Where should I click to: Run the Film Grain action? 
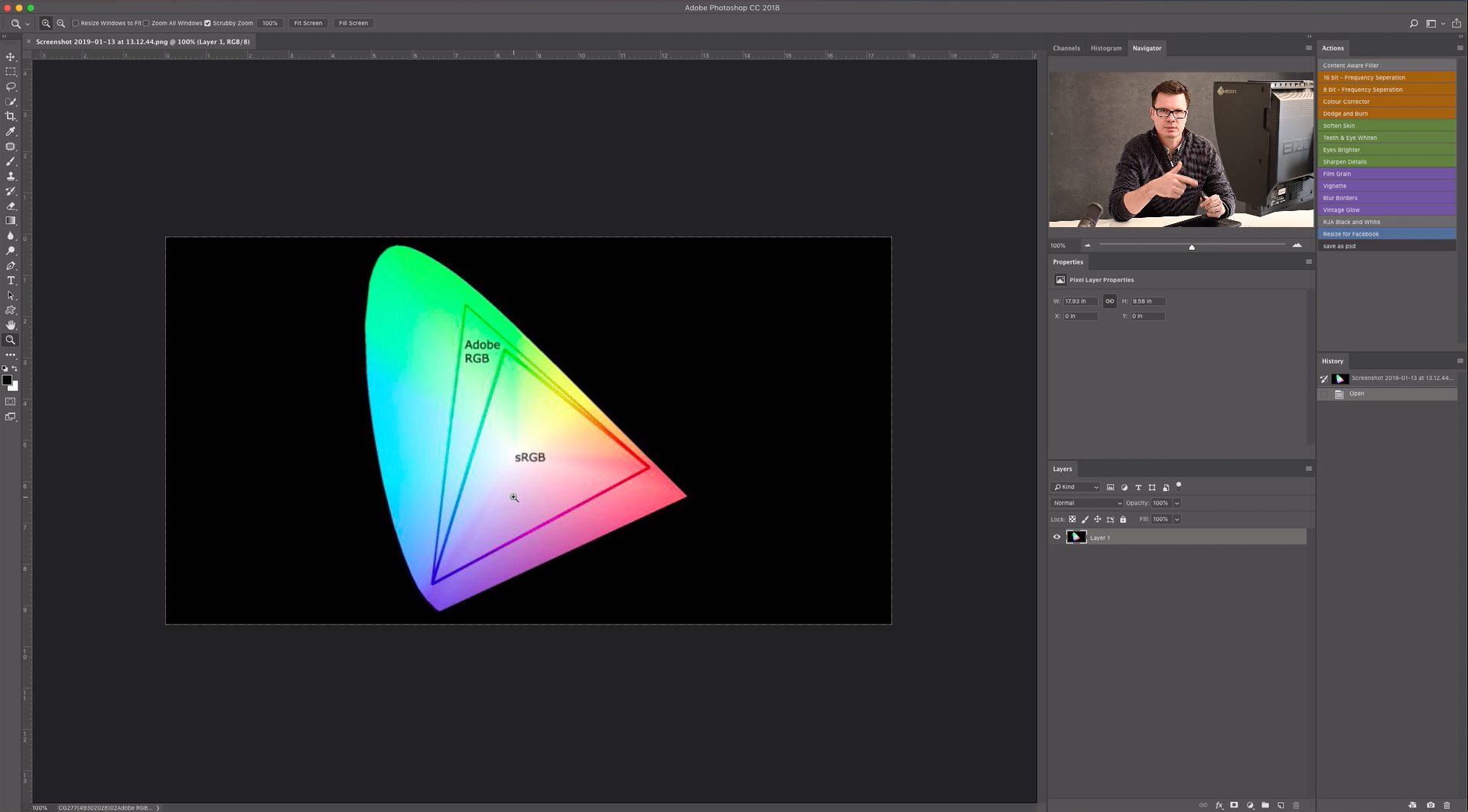coord(1386,174)
